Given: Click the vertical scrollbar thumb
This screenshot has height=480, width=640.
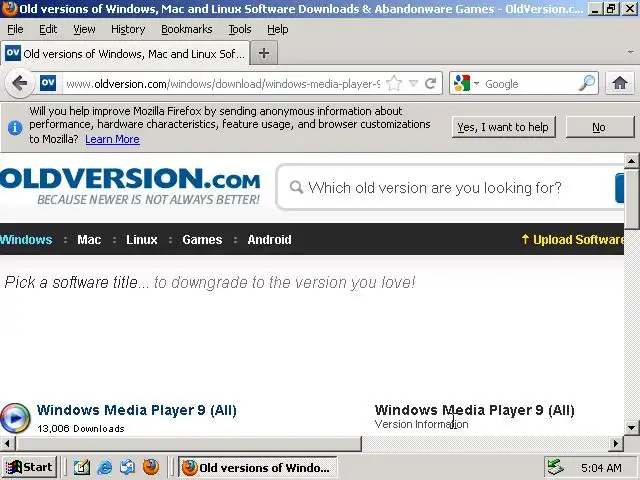Looking at the screenshot, I should 631,200.
